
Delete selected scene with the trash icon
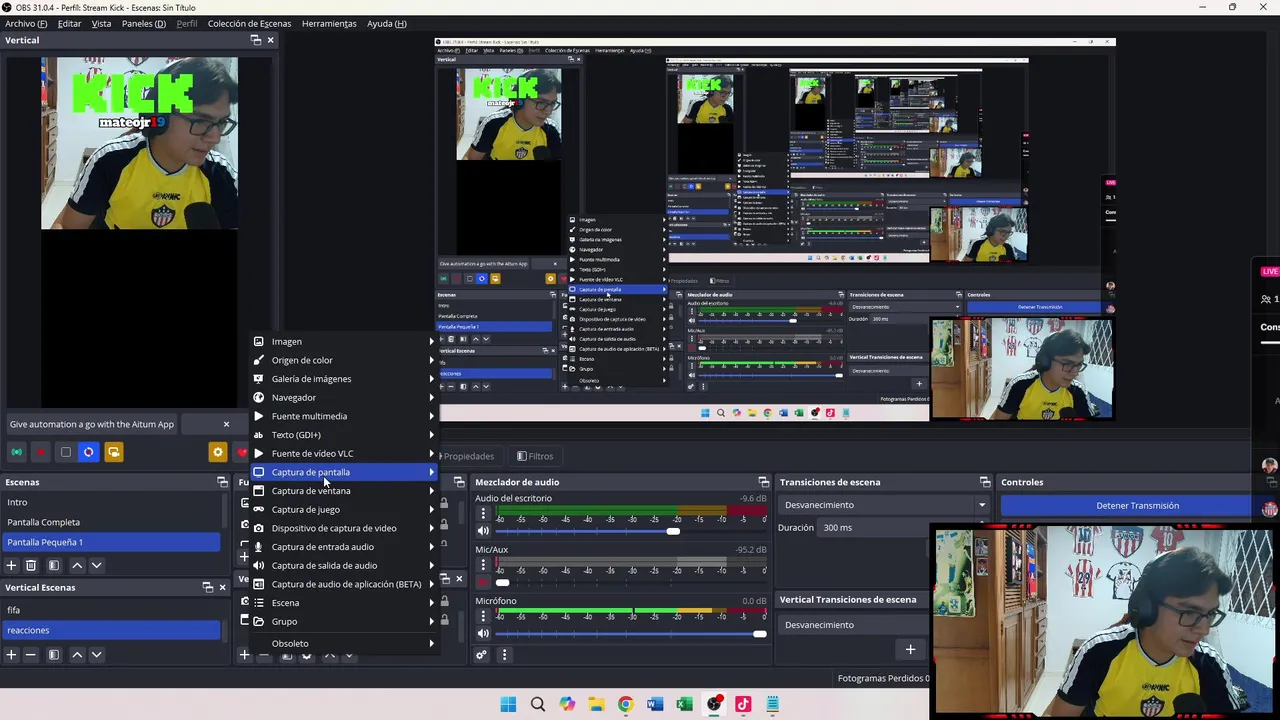(x=31, y=565)
